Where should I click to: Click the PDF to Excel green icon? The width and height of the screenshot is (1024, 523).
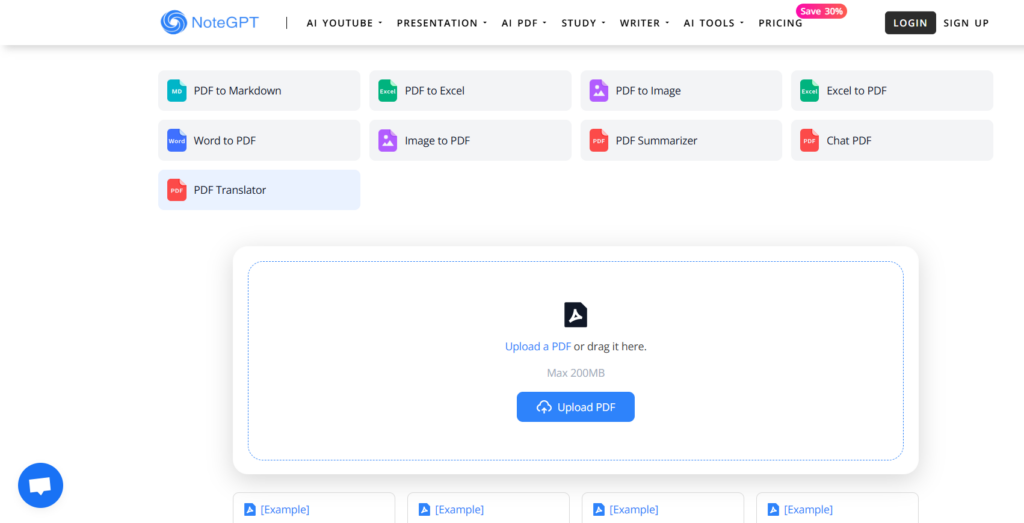coord(387,91)
